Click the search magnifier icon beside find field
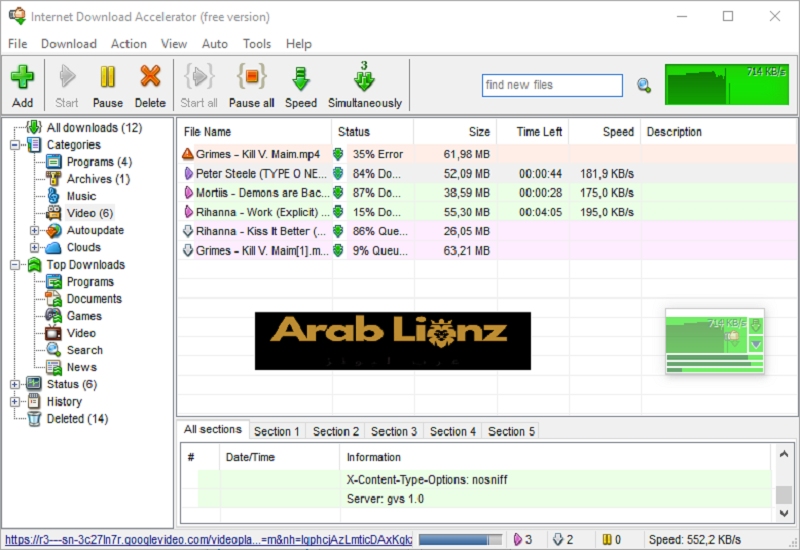The height and width of the screenshot is (550, 800). pos(644,86)
